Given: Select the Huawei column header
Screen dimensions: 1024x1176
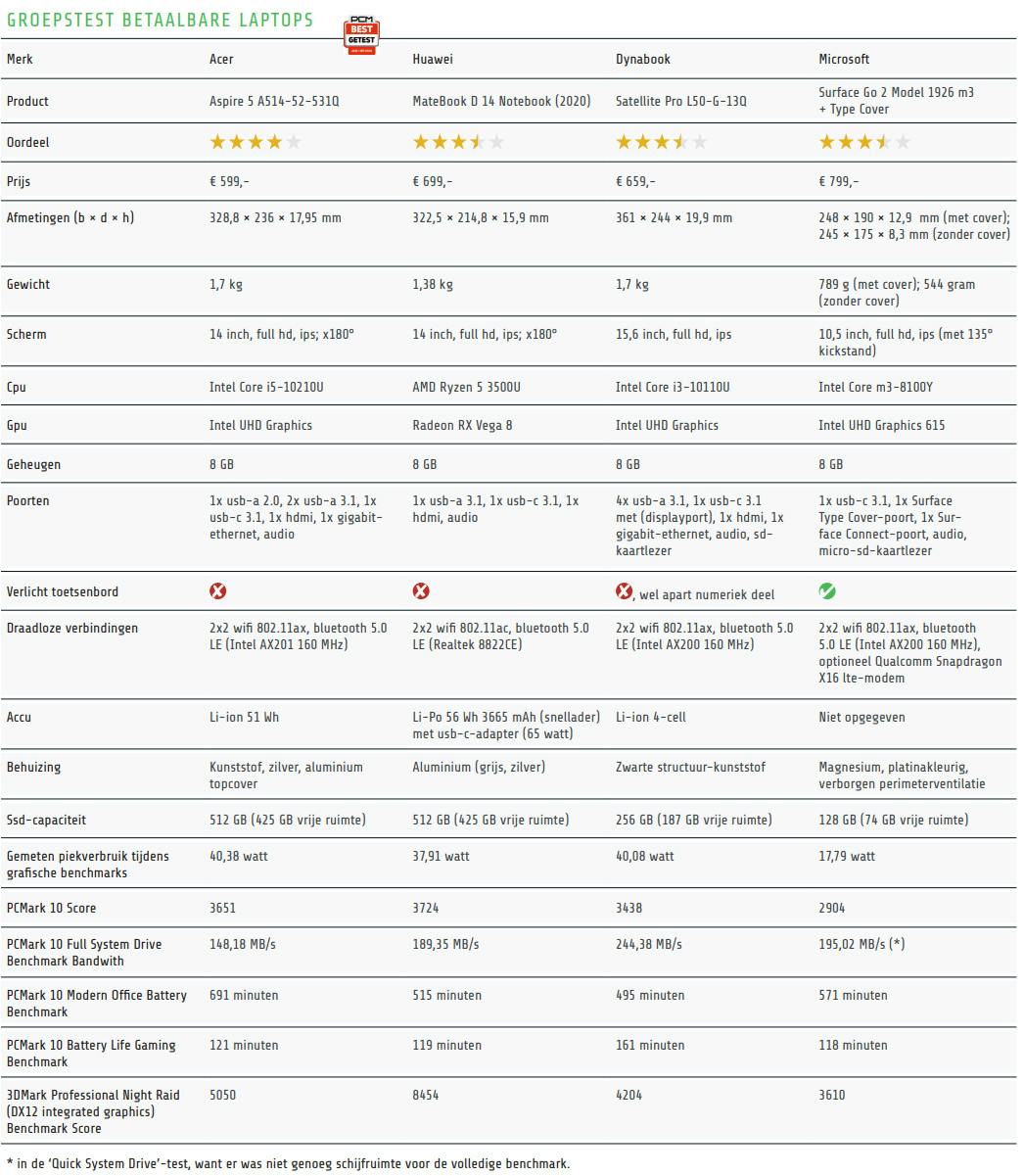Looking at the screenshot, I should point(432,60).
